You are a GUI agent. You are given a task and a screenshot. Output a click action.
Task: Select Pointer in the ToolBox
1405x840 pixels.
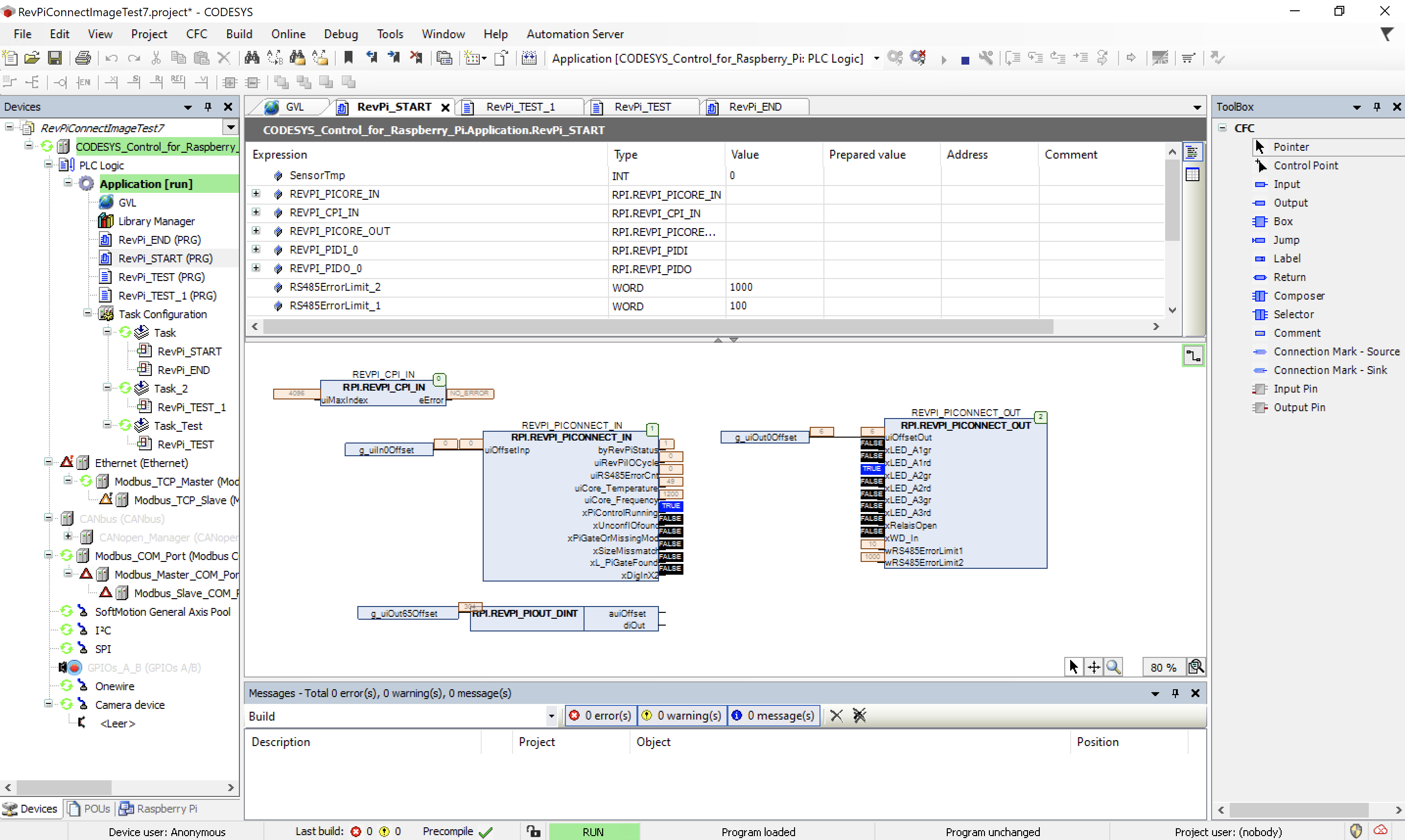1290,146
